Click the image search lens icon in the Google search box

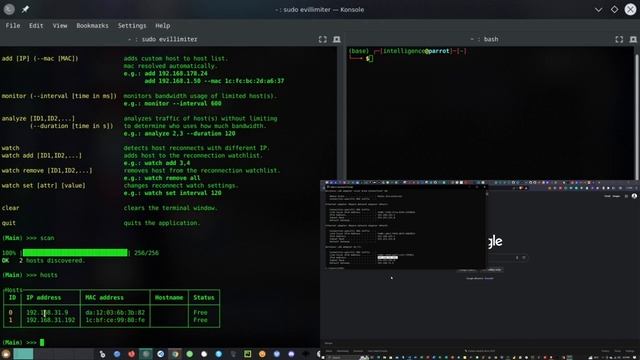[524, 258]
